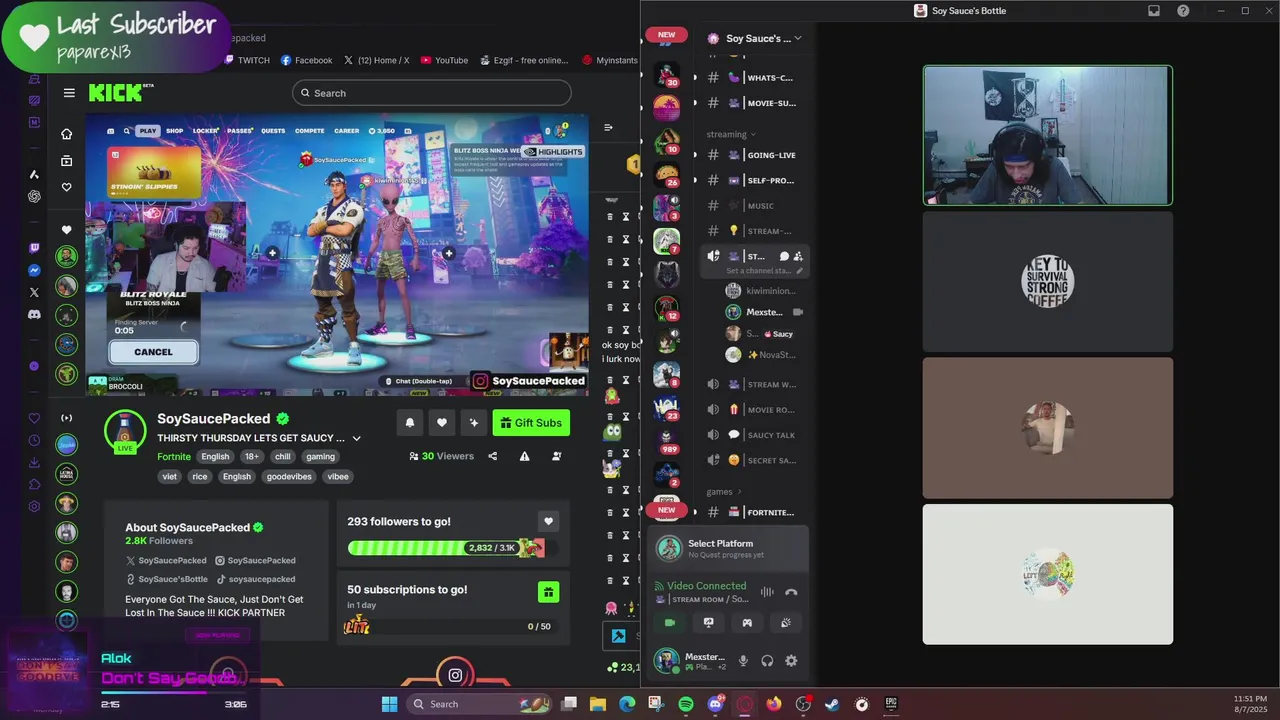The height and width of the screenshot is (720, 1280).
Task: Join the MOVIE RO voice channel
Action: click(x=753, y=410)
